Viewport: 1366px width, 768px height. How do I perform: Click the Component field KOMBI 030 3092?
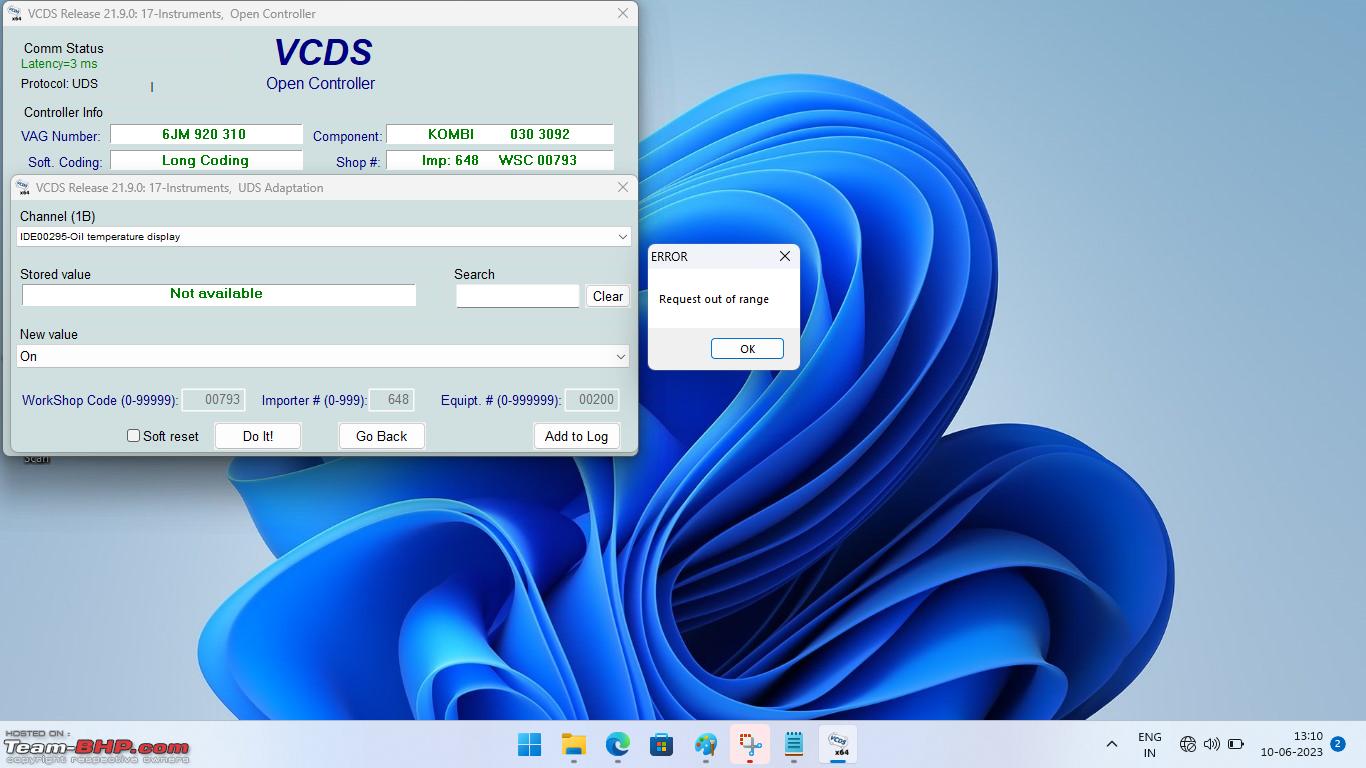click(x=499, y=134)
